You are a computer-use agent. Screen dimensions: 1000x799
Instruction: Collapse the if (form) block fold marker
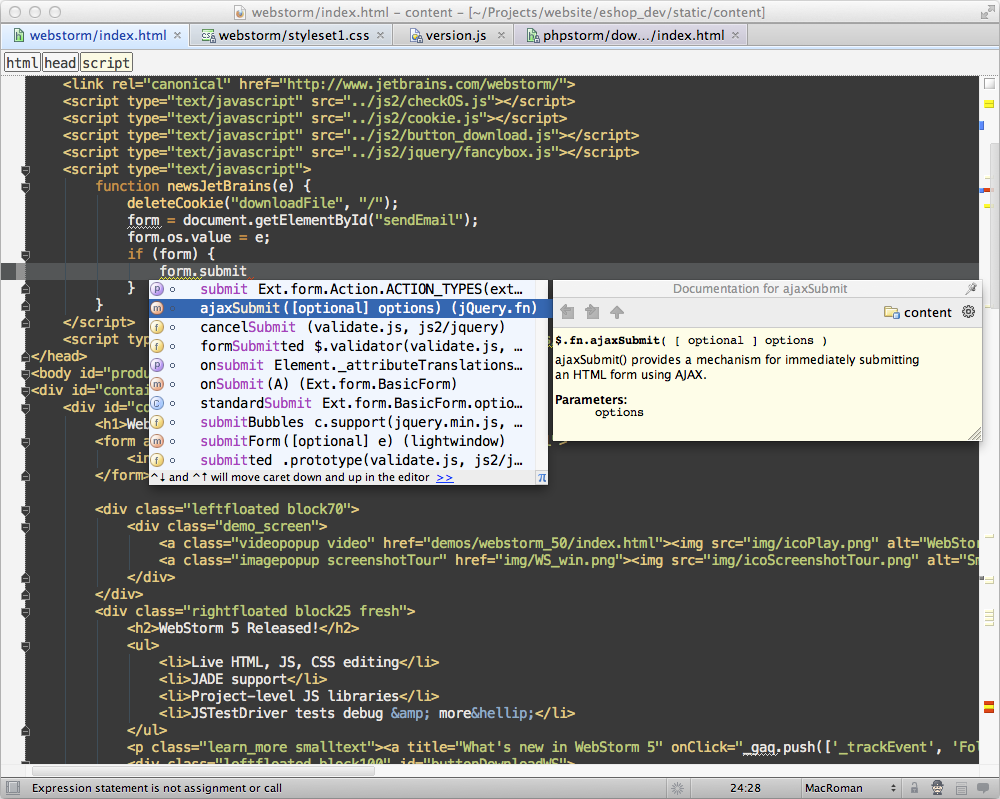(26, 254)
